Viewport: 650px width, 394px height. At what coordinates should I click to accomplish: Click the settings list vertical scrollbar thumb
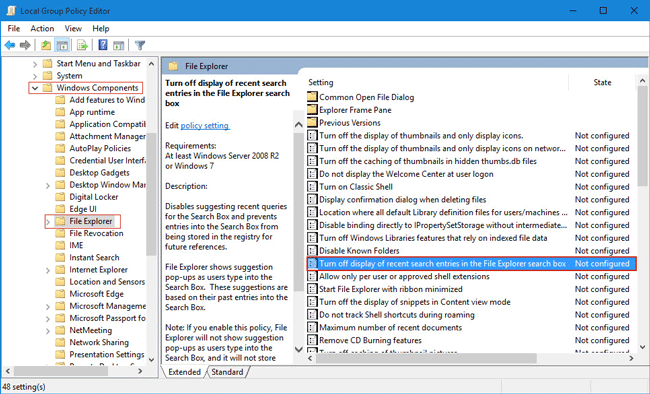pos(642,136)
